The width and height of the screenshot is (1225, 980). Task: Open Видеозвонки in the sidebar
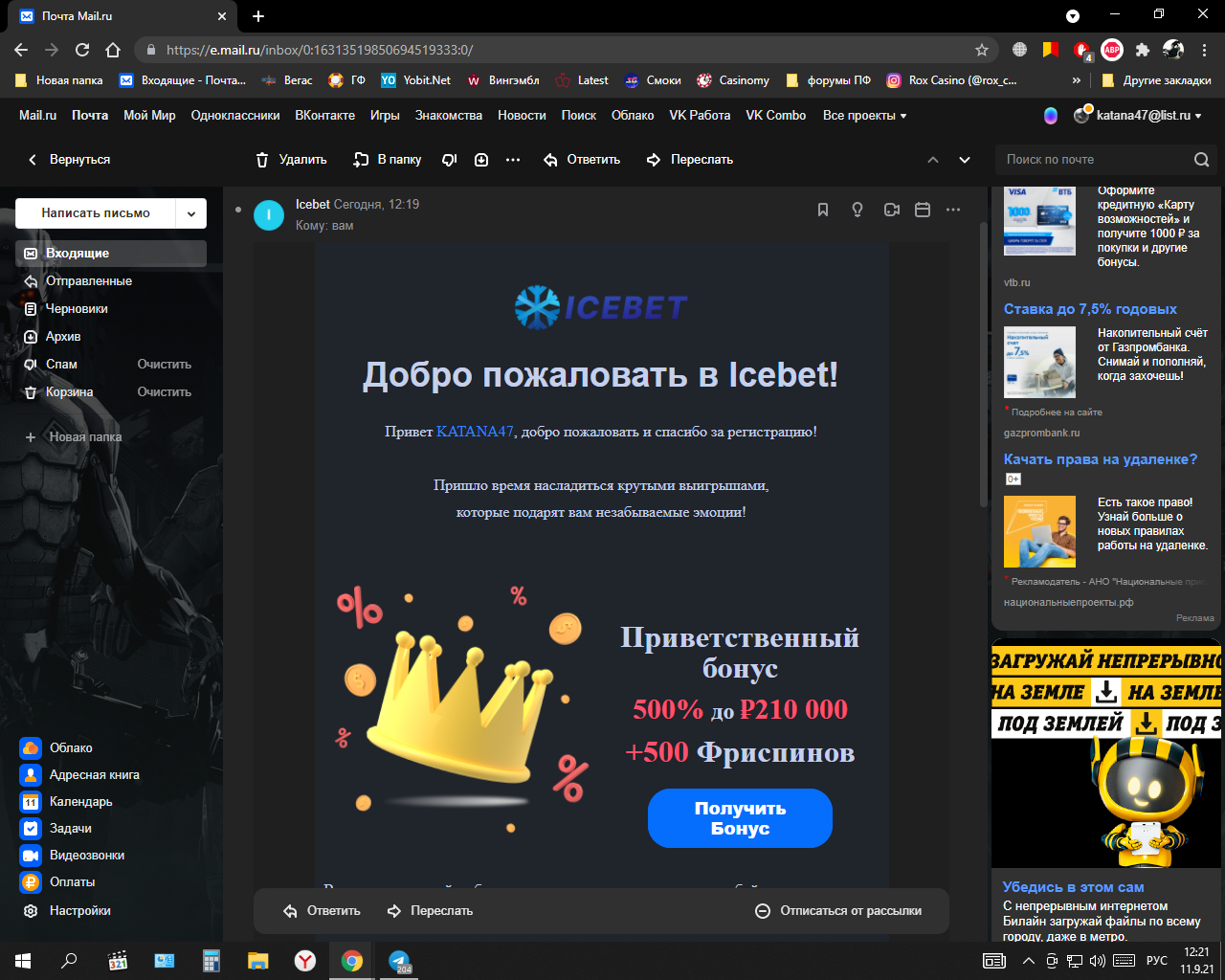click(x=73, y=855)
